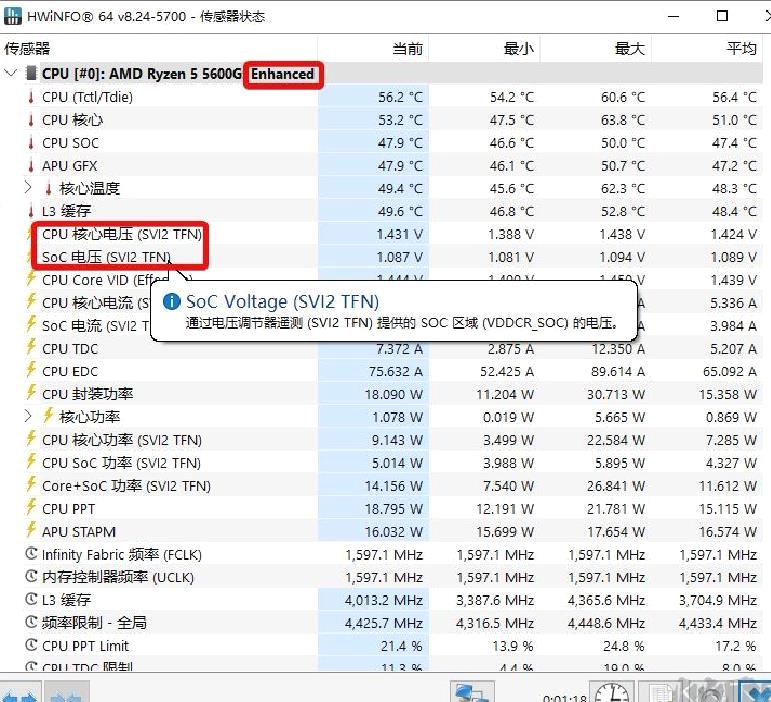
Task: Click the lightning icon beside CPU 核心功率 (SVI2 TFN)
Action: (31, 439)
